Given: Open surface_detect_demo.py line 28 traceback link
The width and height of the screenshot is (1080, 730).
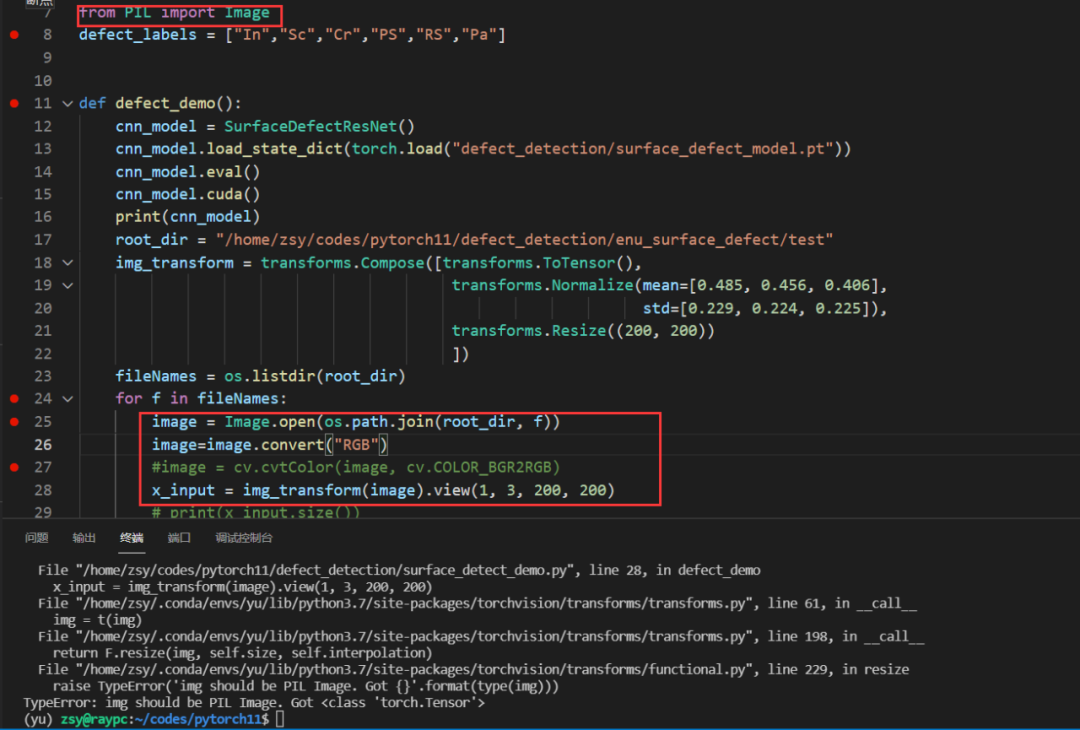Looking at the screenshot, I should (325, 570).
